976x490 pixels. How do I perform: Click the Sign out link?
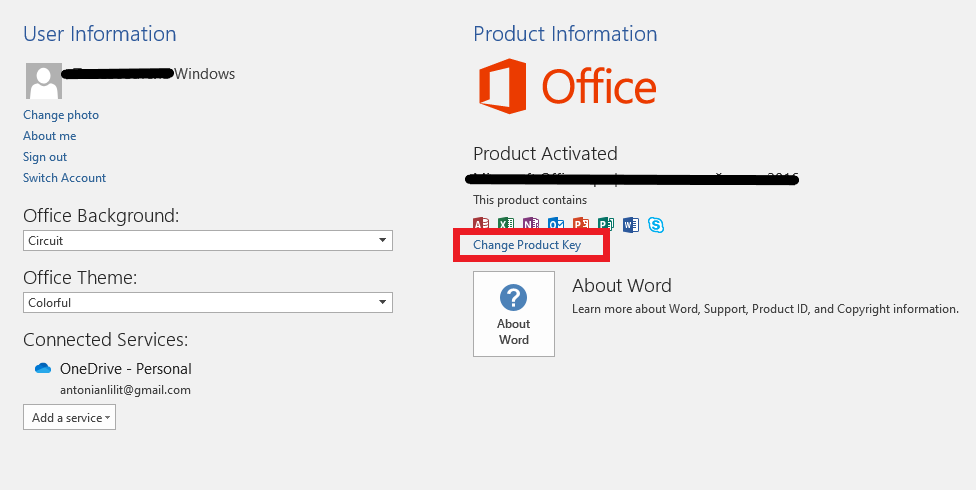[45, 157]
